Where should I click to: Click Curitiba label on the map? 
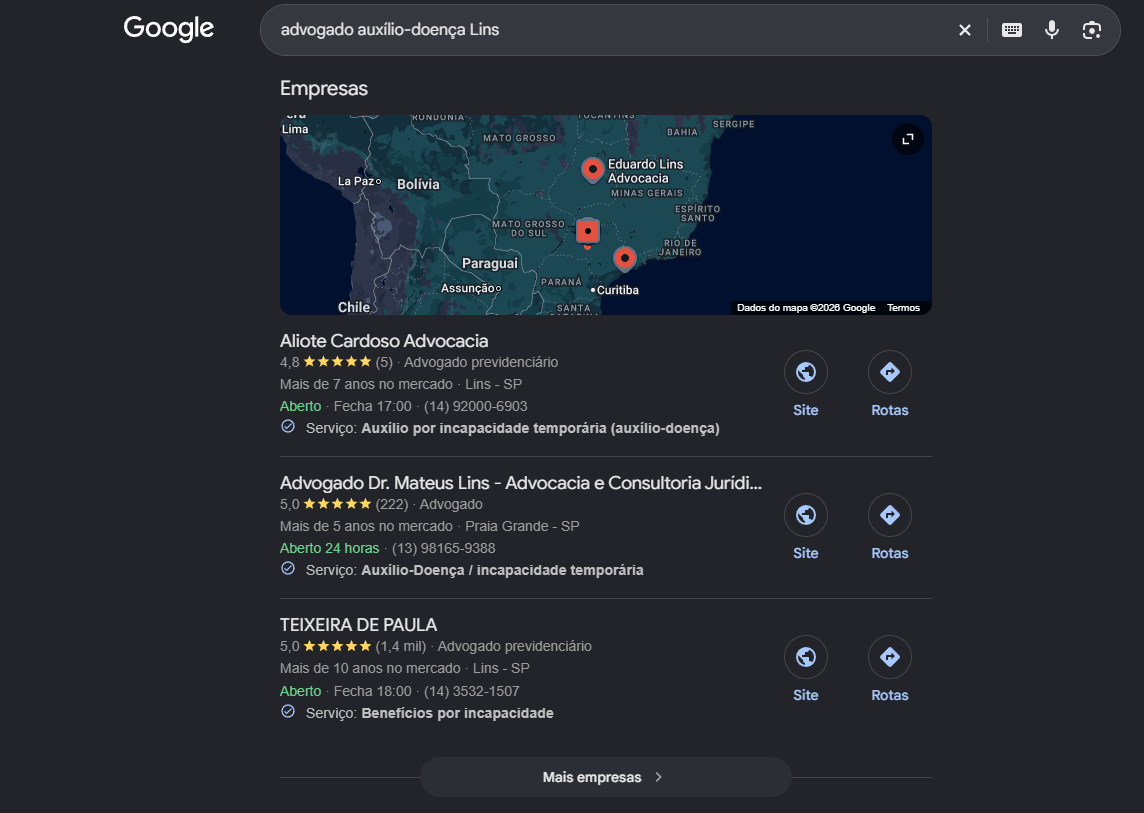[617, 290]
